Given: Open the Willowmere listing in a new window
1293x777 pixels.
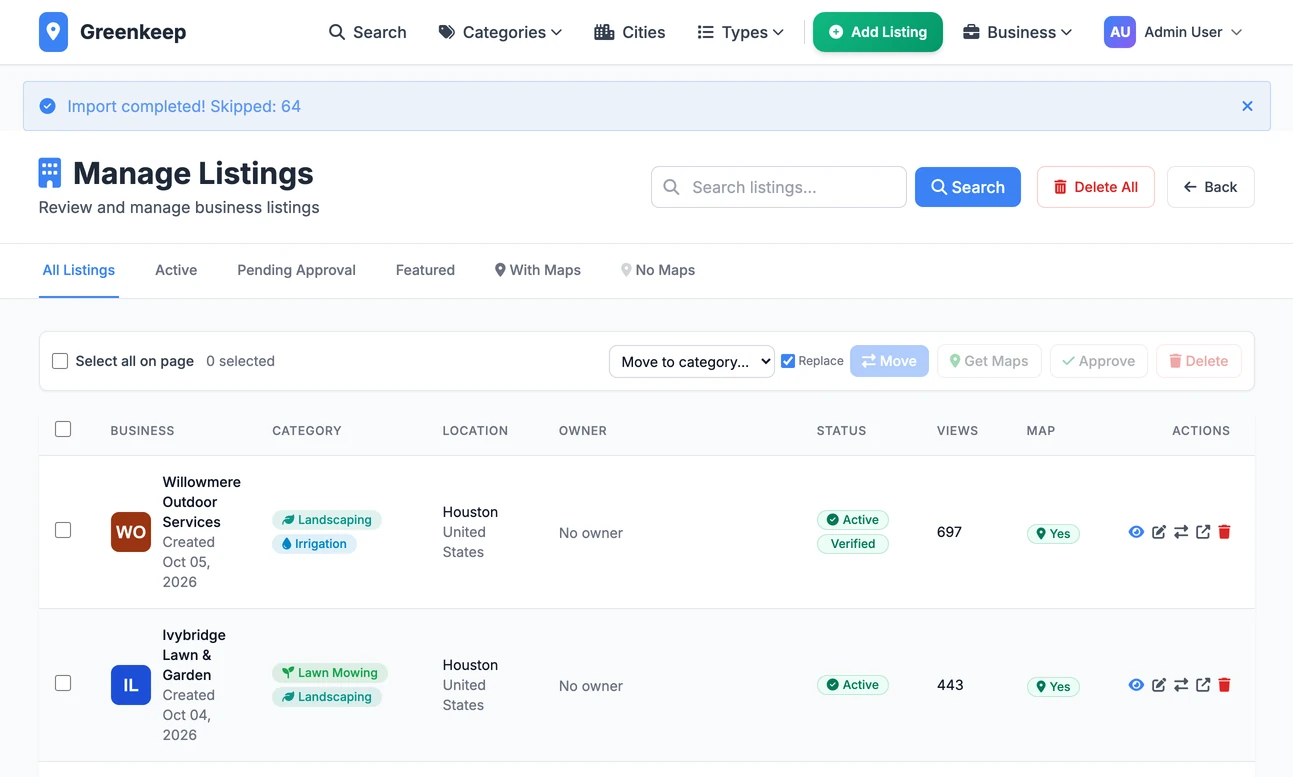Looking at the screenshot, I should click(1203, 532).
